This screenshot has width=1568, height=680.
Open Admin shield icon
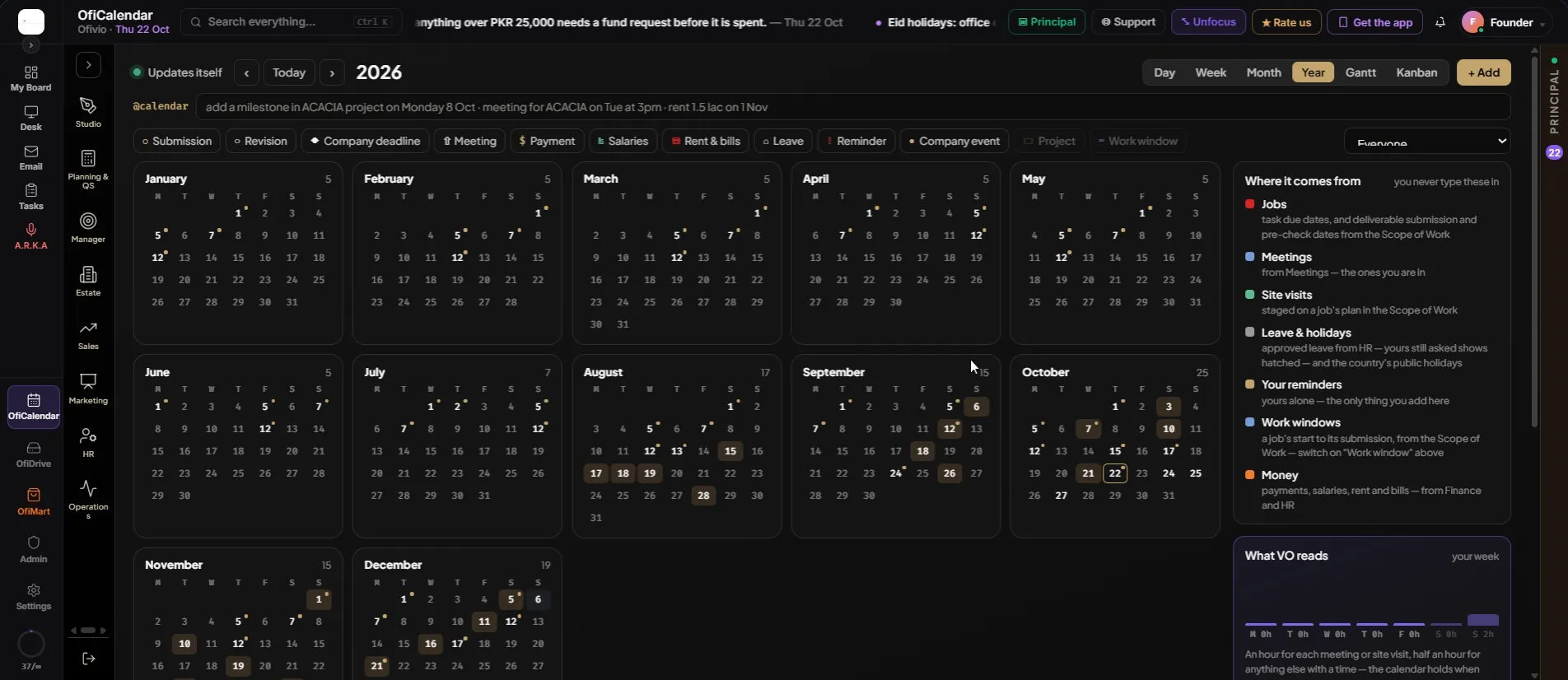pyautogui.click(x=34, y=550)
